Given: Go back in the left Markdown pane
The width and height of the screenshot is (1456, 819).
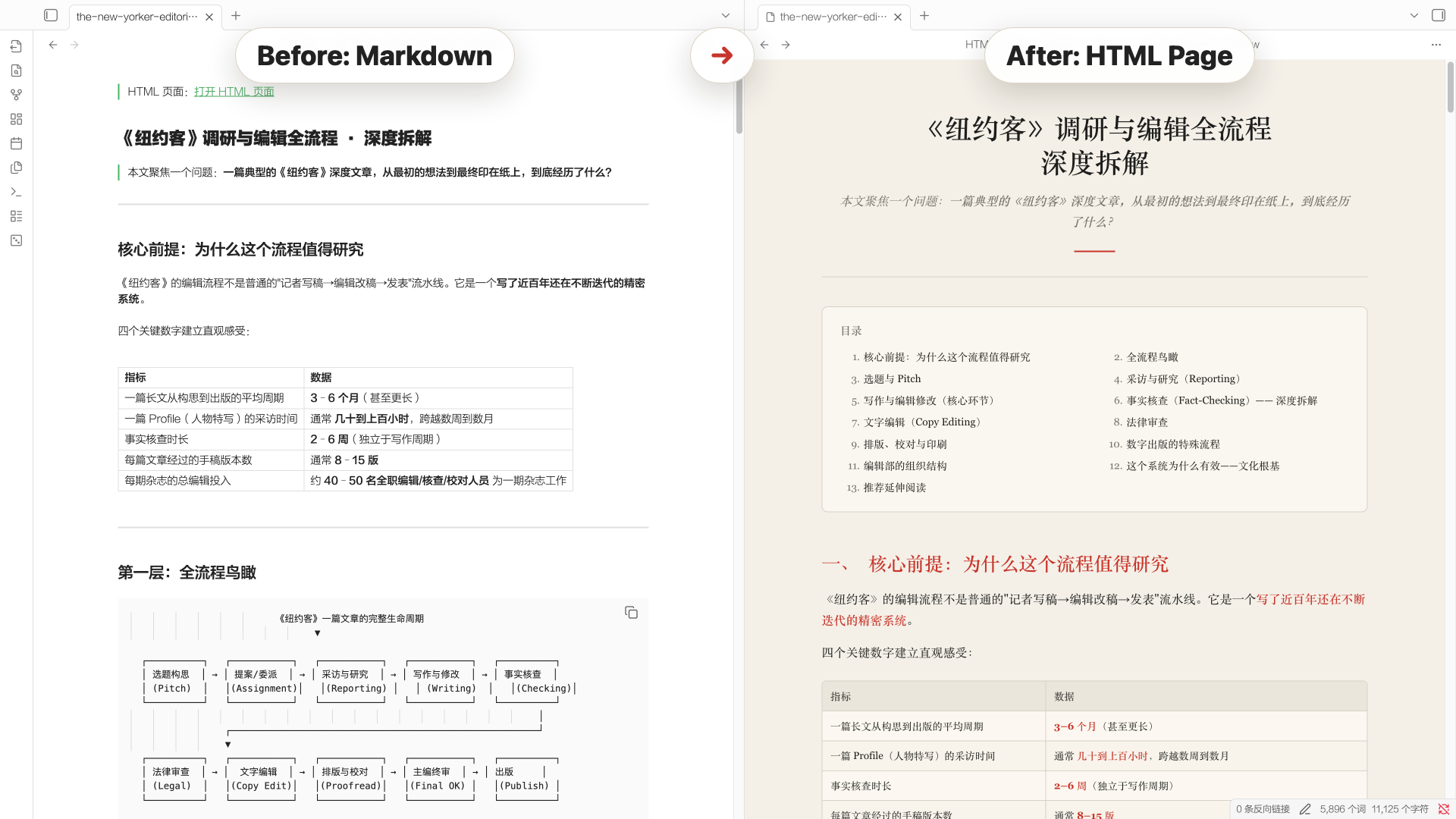Looking at the screenshot, I should click(x=53, y=45).
